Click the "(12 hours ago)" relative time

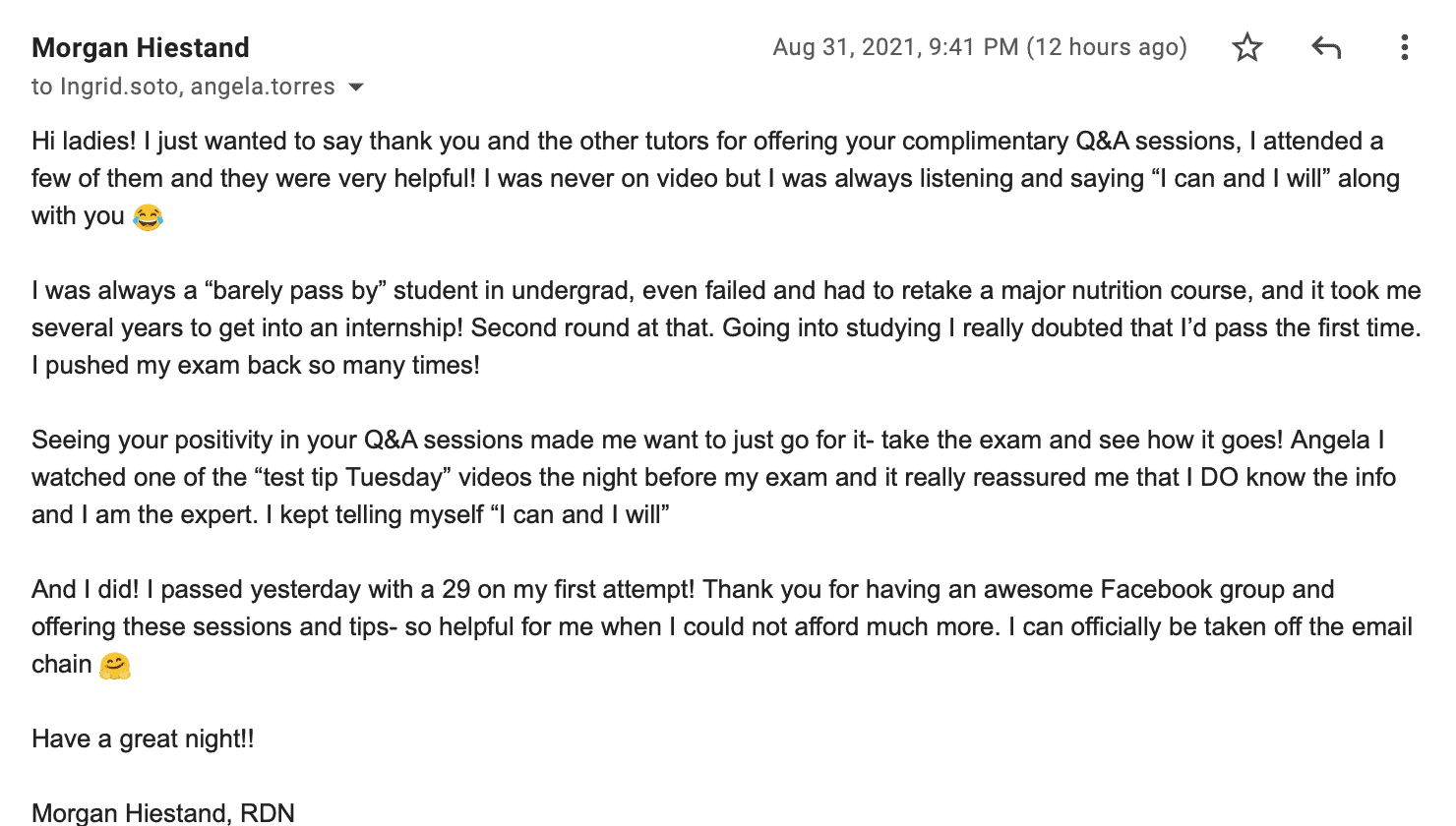point(1107,47)
